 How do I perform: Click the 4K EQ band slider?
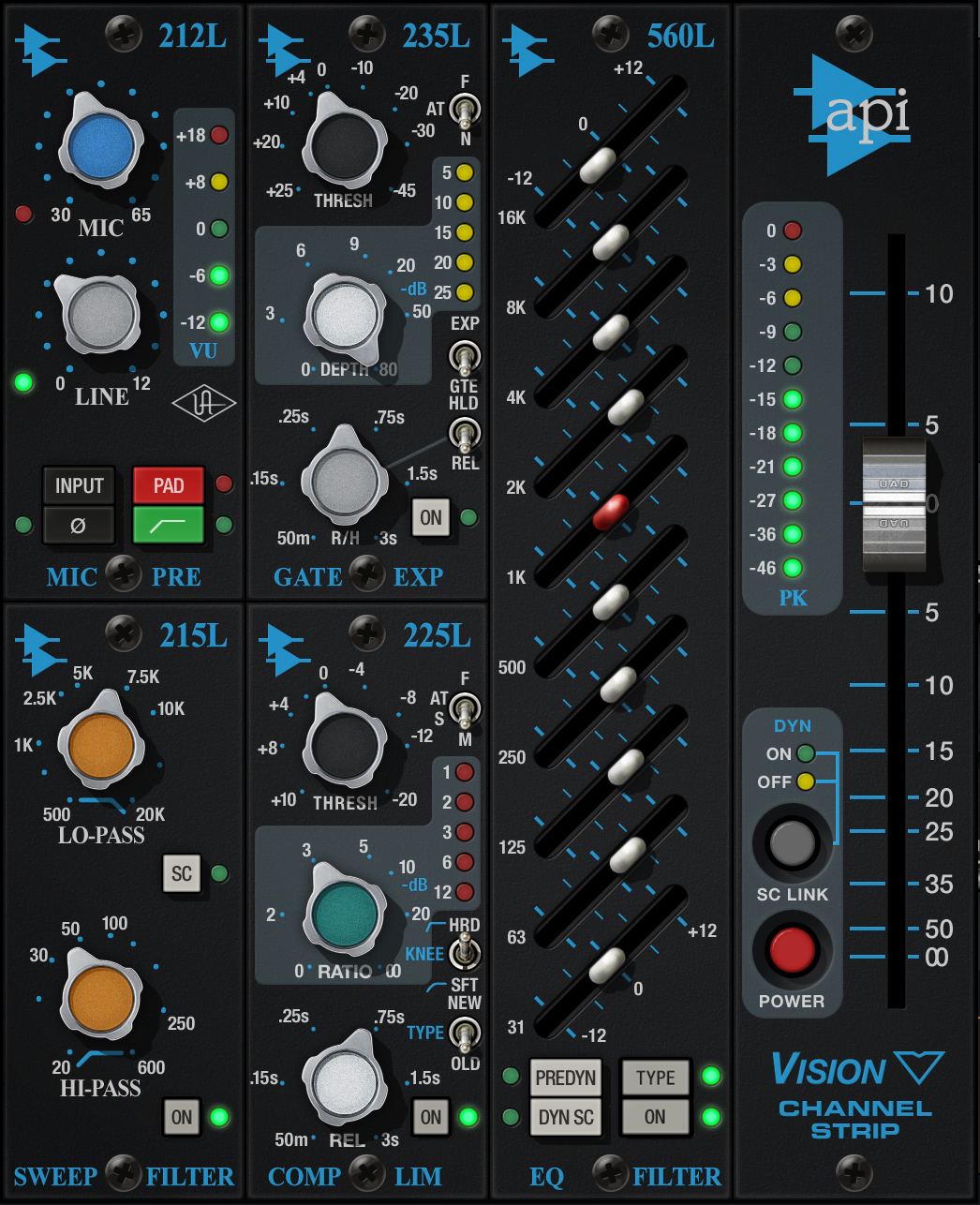click(611, 332)
